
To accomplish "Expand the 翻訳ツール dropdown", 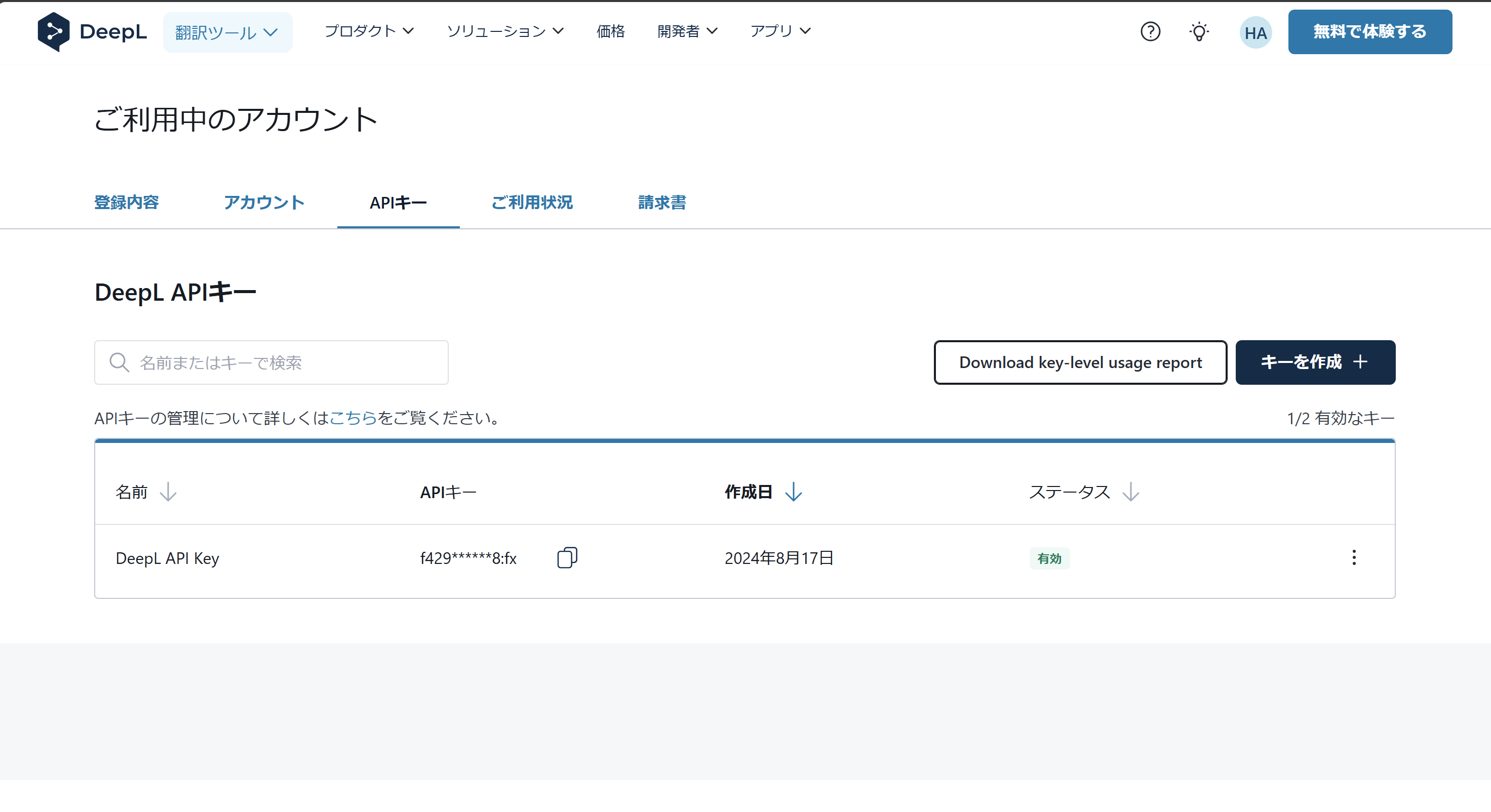I will 227,32.
